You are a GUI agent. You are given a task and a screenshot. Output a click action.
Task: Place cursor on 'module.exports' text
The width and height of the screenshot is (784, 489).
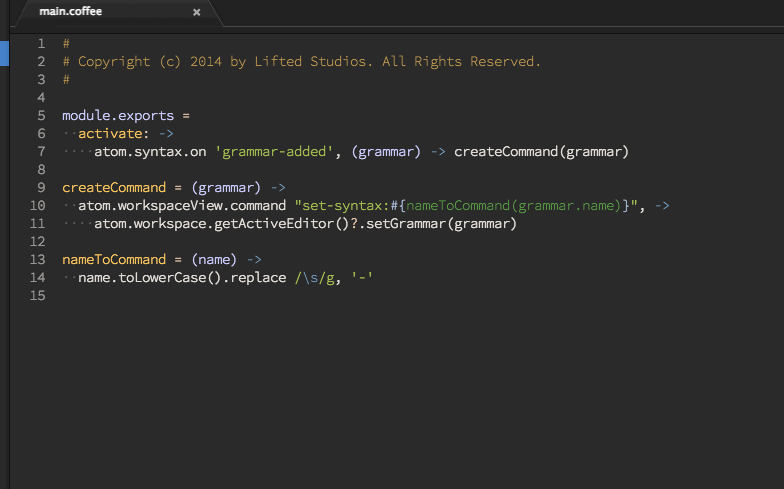[x=118, y=116]
